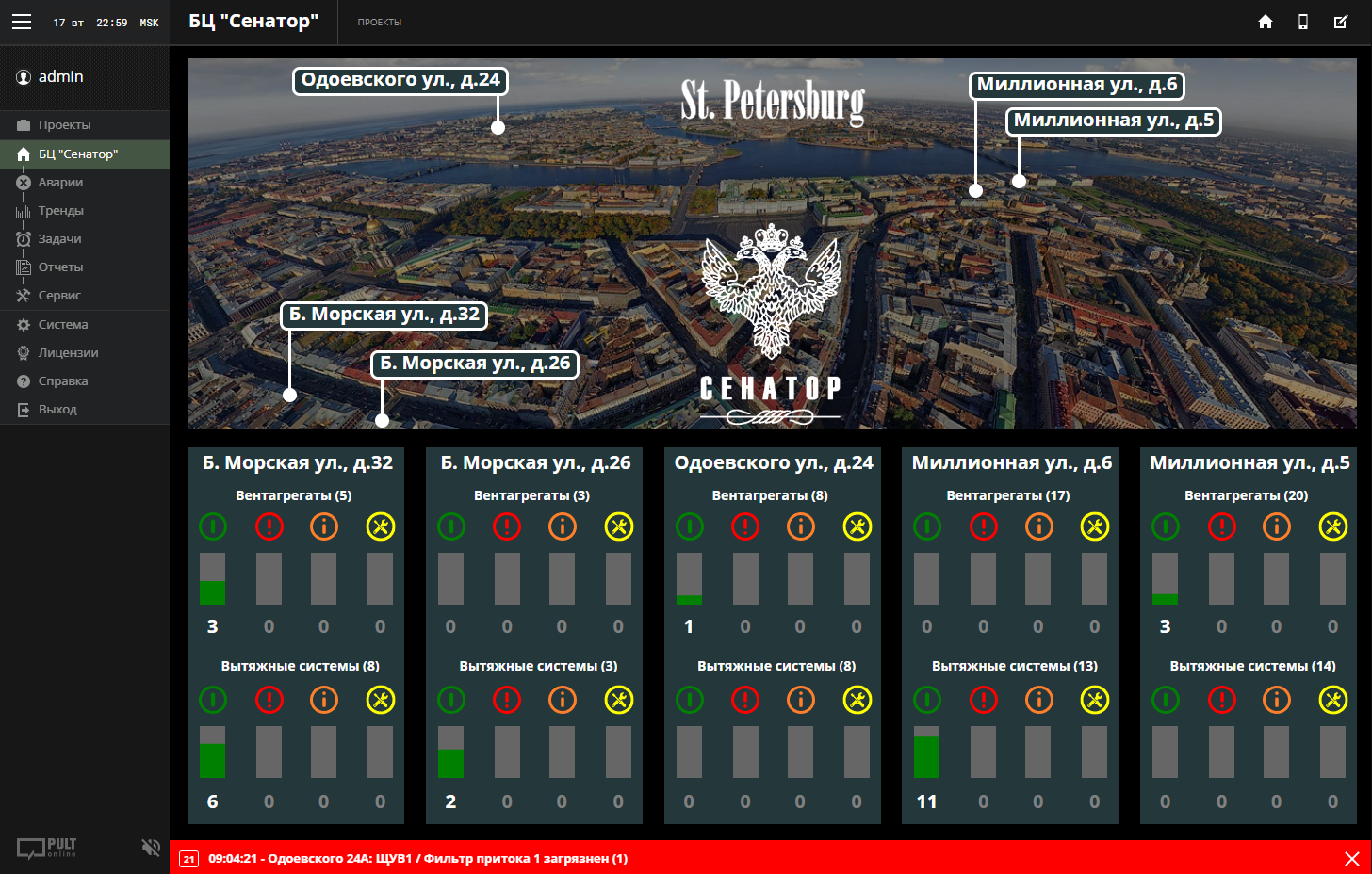The image size is (1372, 874).
Task: Click Б. Морская ул., д.26 map label
Action: pyautogui.click(x=475, y=364)
